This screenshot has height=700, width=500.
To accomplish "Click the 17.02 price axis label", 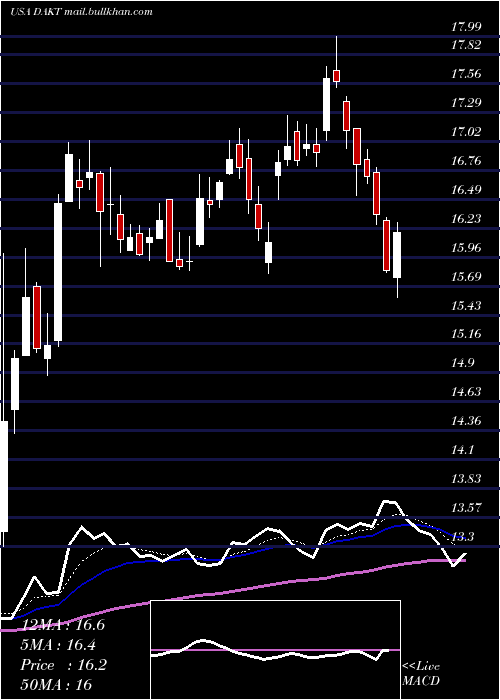I will coord(466,132).
